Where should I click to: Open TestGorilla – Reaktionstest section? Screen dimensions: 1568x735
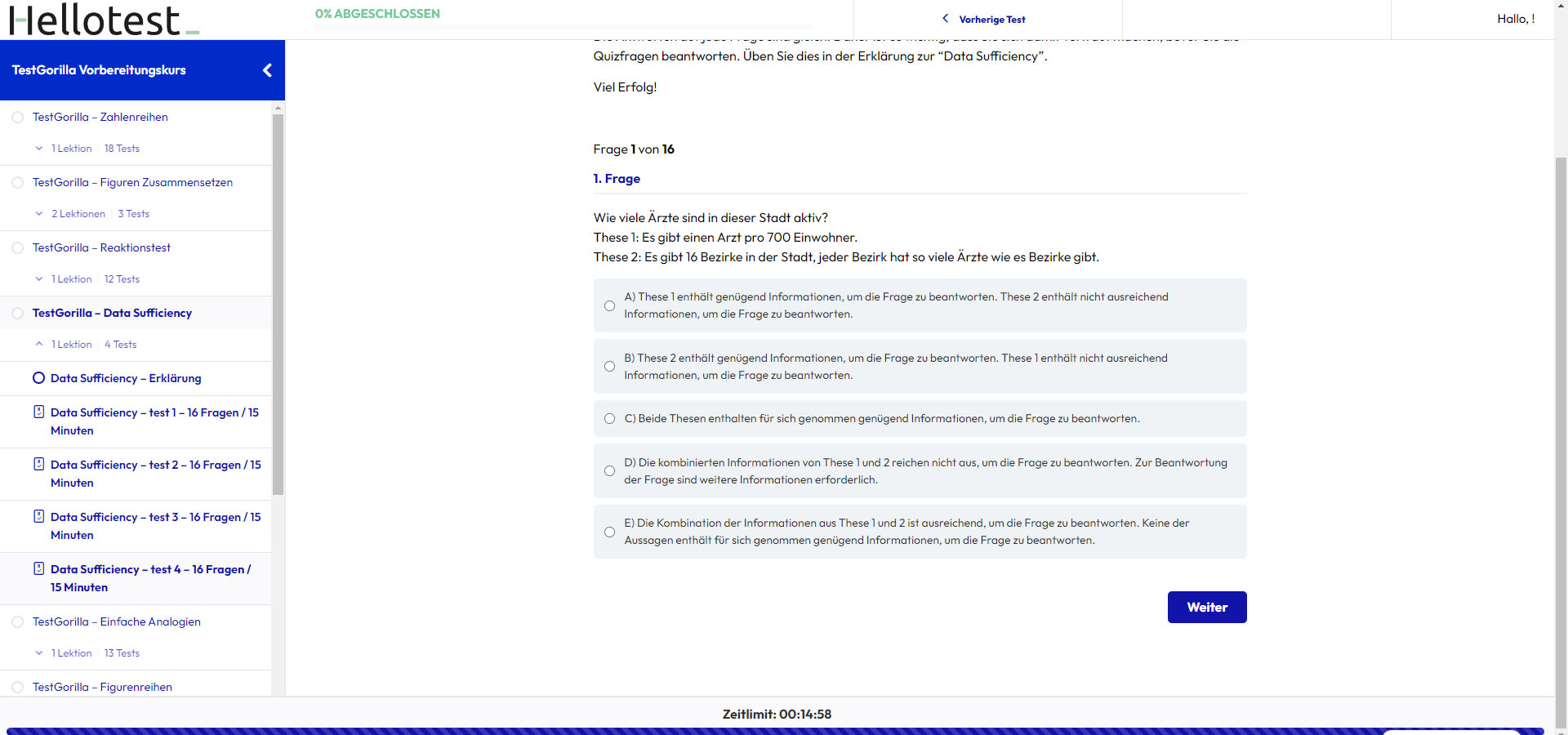pos(101,247)
